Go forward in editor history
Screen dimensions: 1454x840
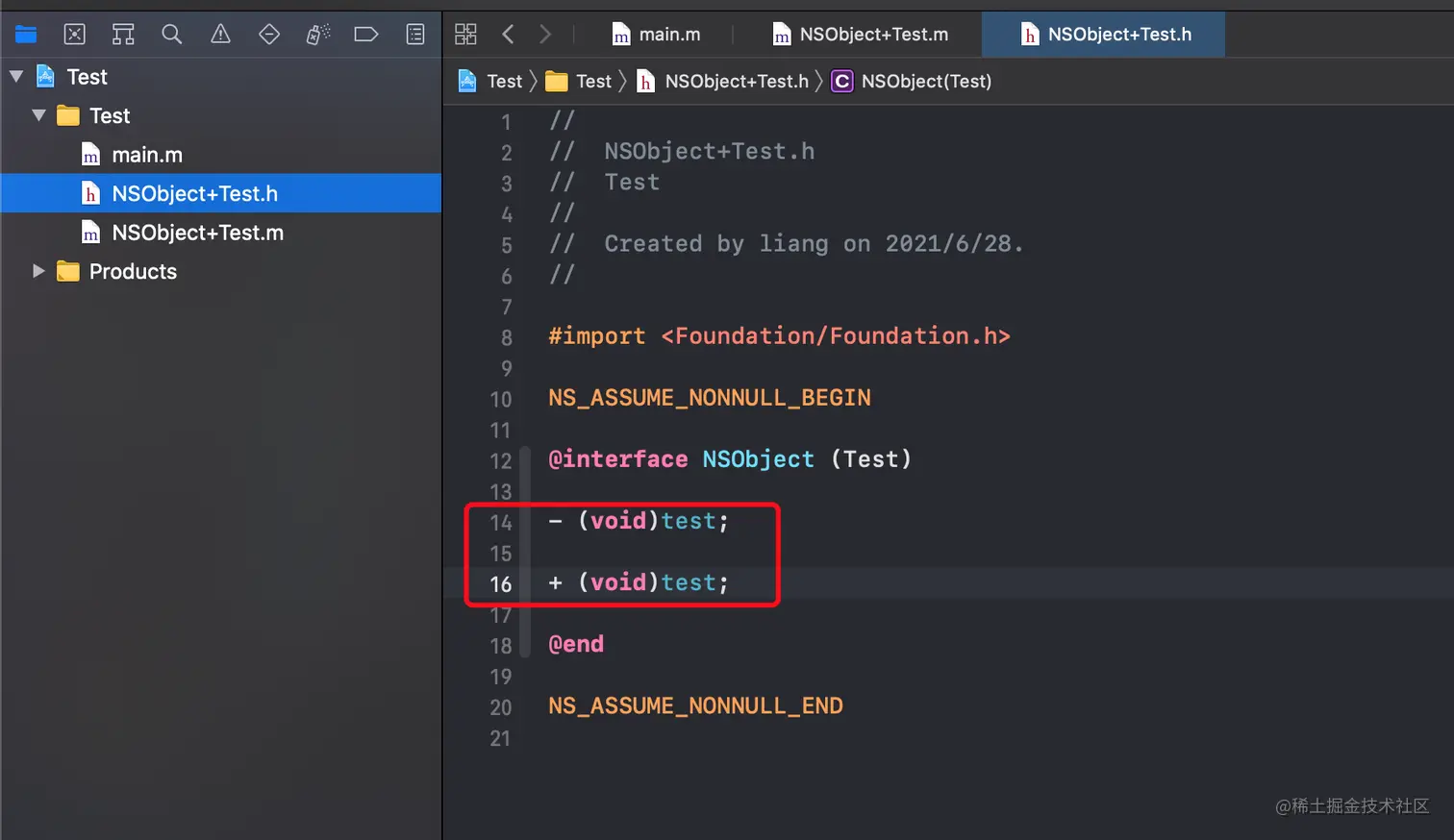click(545, 35)
